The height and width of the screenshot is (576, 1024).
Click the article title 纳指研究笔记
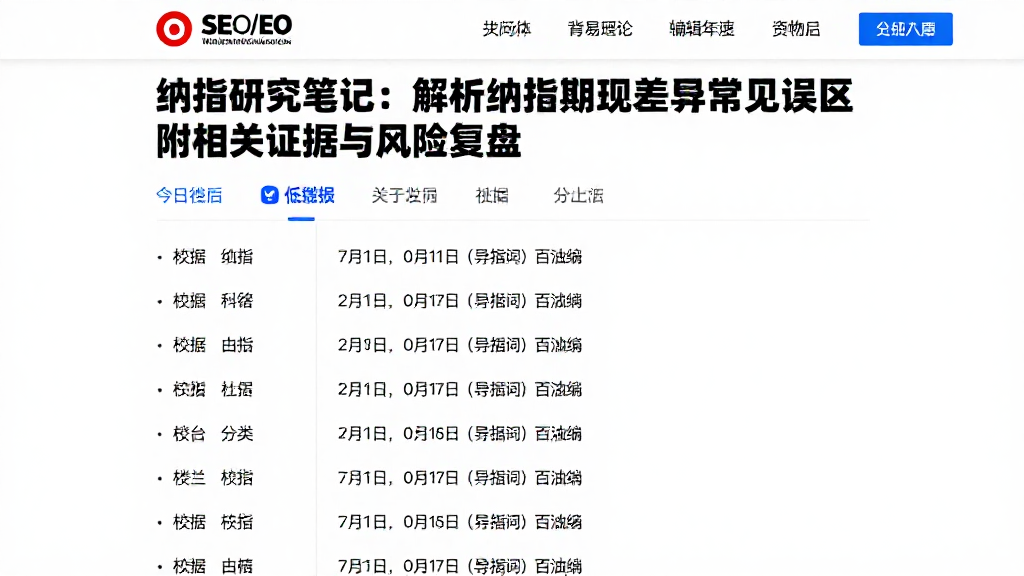click(504, 119)
